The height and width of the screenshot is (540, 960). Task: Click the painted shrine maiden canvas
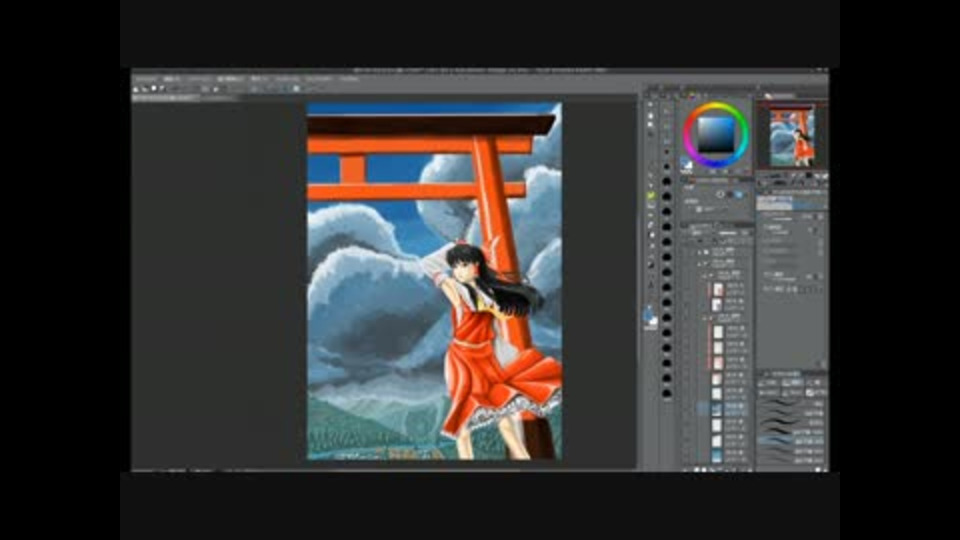[434, 281]
